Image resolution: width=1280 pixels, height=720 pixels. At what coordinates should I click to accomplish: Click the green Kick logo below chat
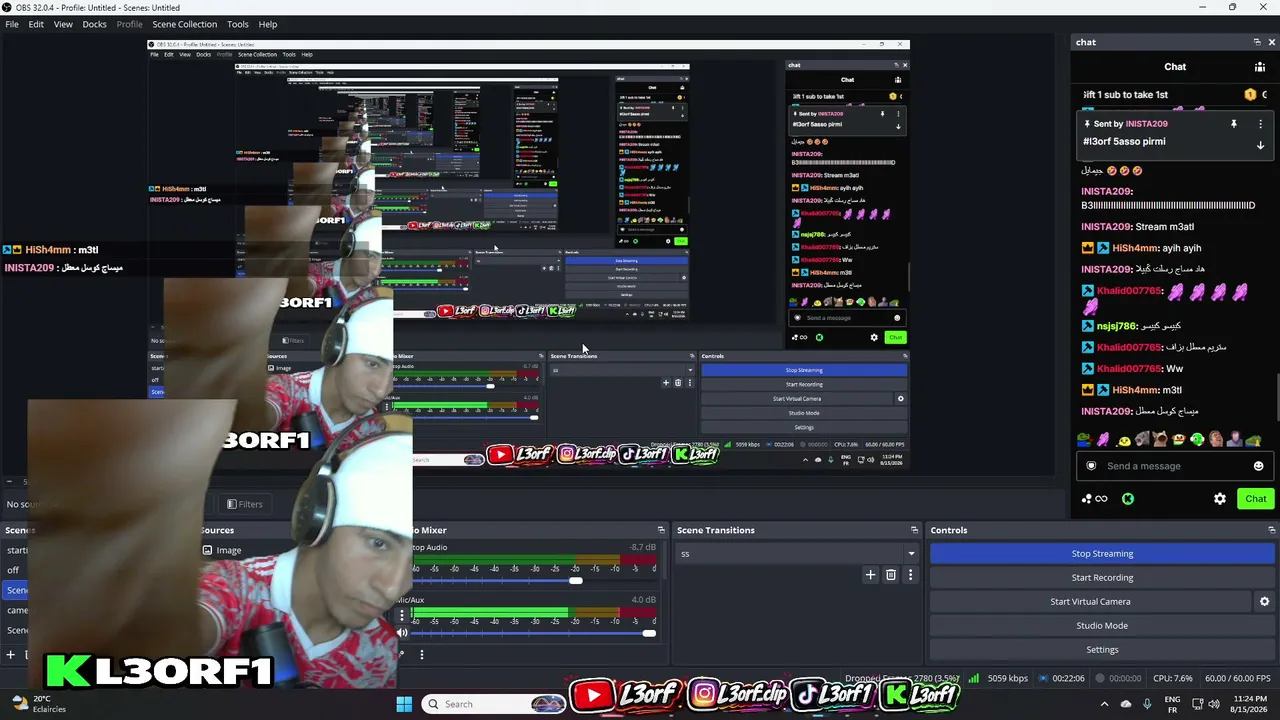click(x=1128, y=499)
